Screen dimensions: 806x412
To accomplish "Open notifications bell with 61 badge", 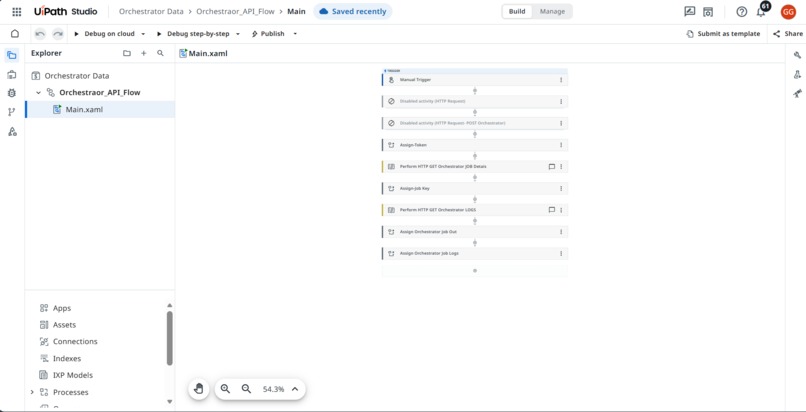I will tap(761, 12).
